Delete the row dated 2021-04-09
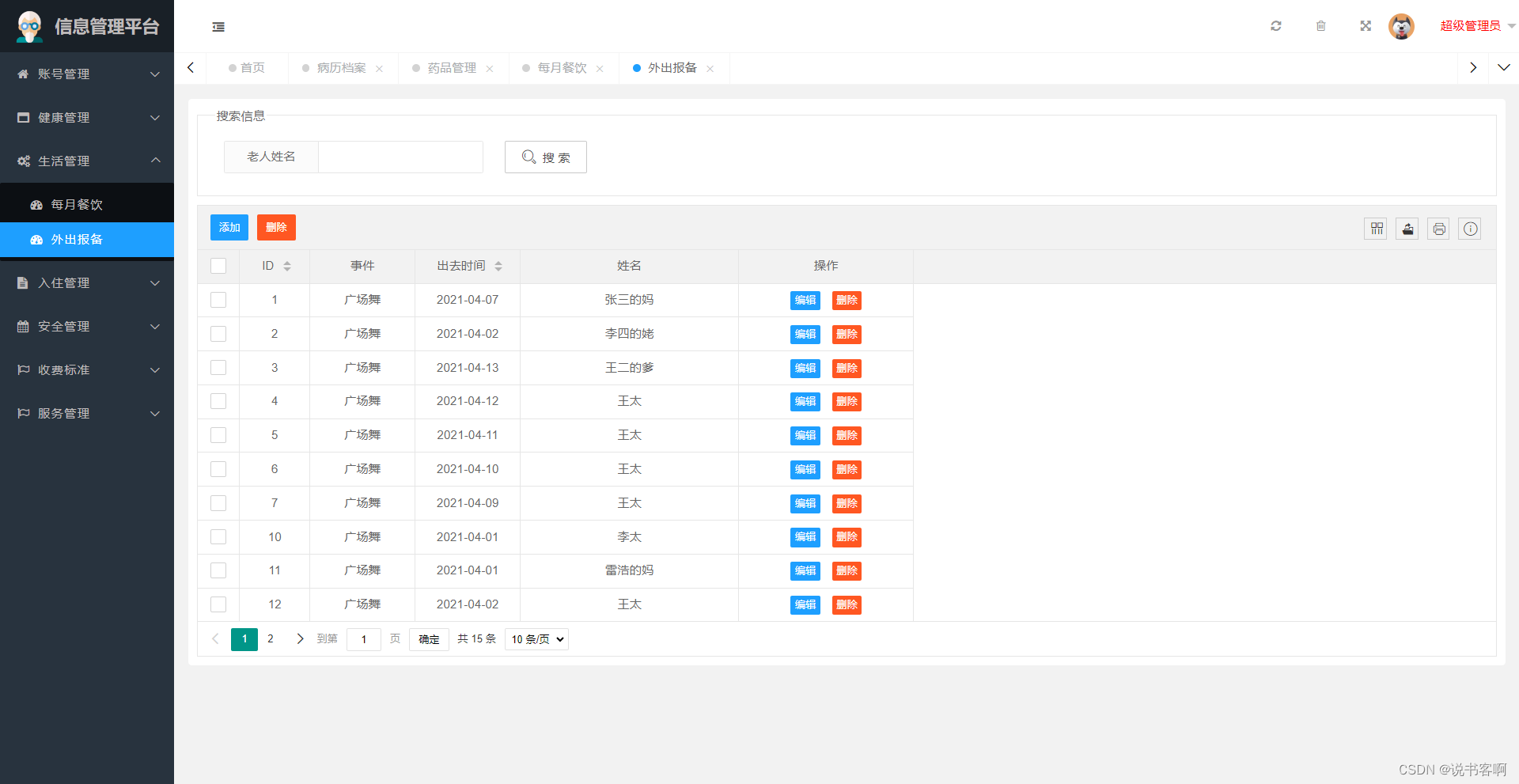 point(847,504)
